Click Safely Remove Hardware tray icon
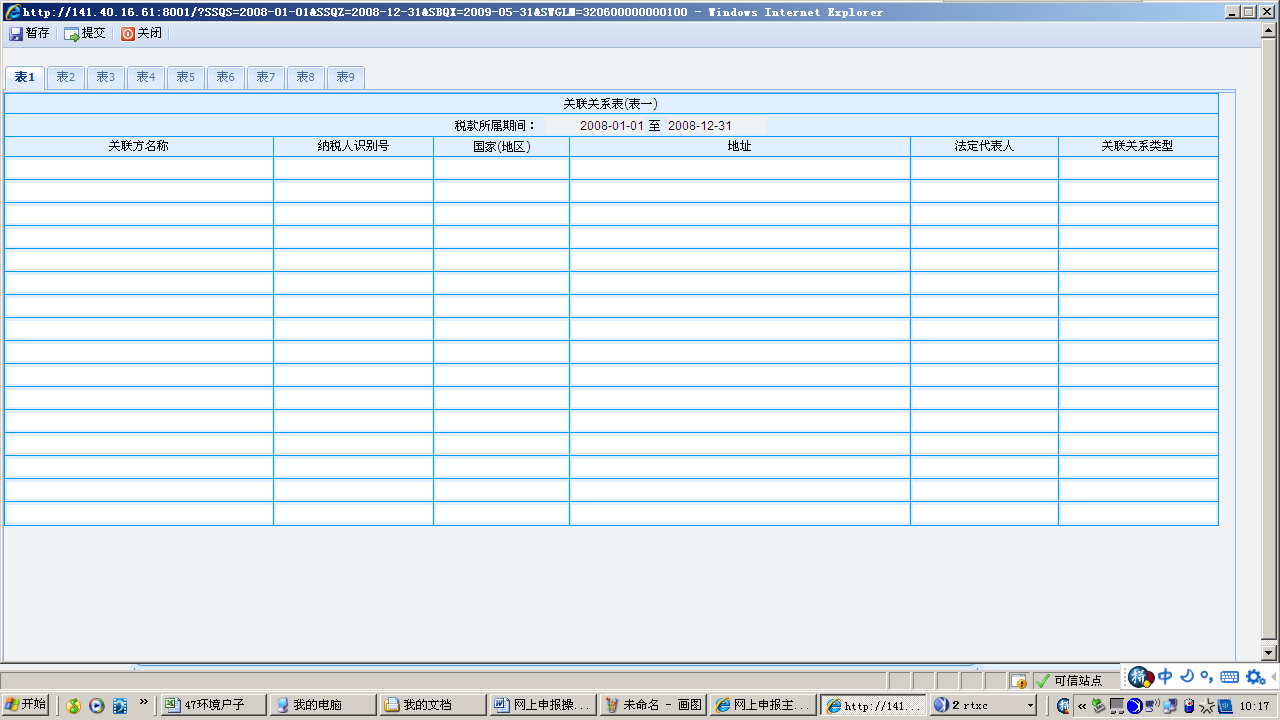The height and width of the screenshot is (720, 1280). [1099, 706]
